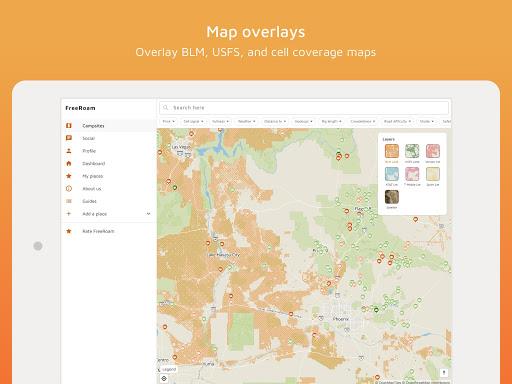Open the Hookups filter dropdown

click(303, 121)
